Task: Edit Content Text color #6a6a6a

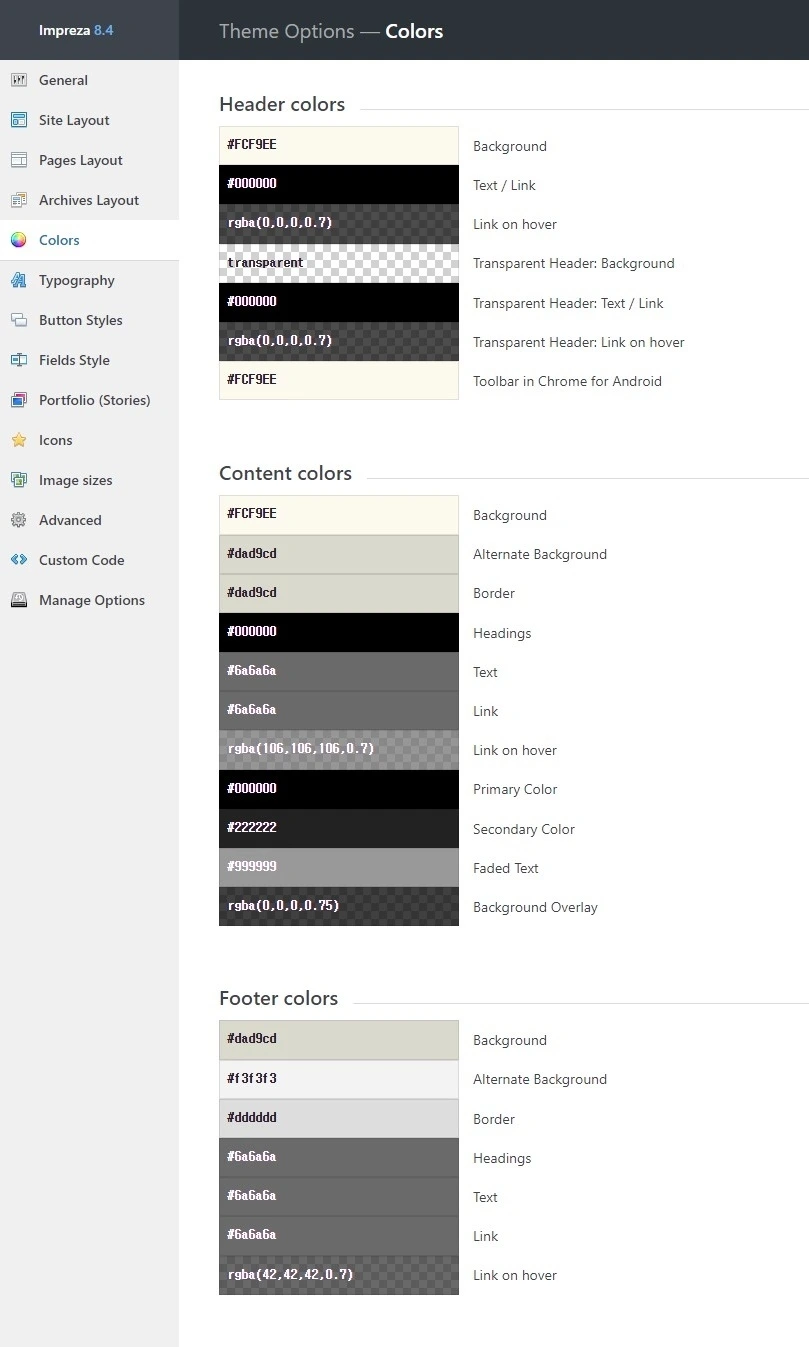Action: point(339,671)
